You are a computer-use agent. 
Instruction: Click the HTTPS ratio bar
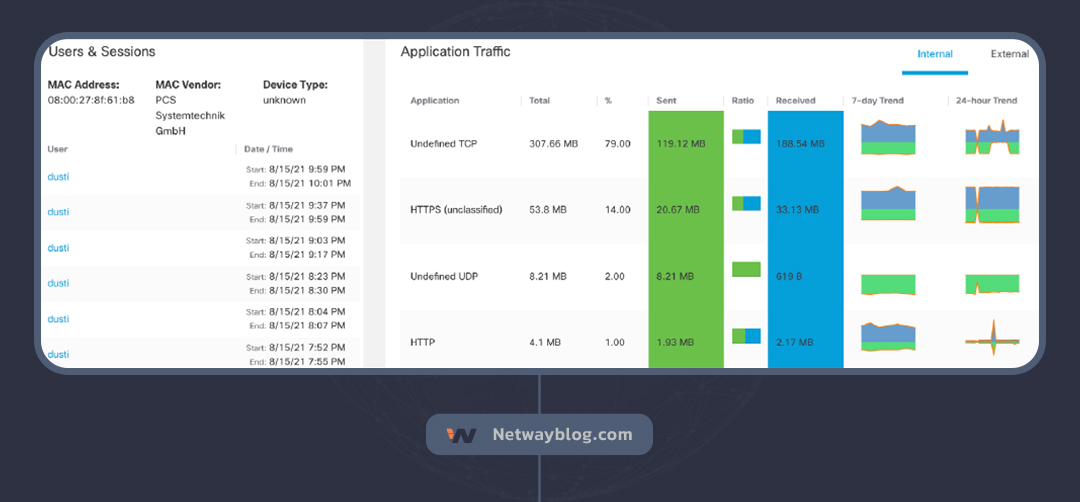pos(746,203)
